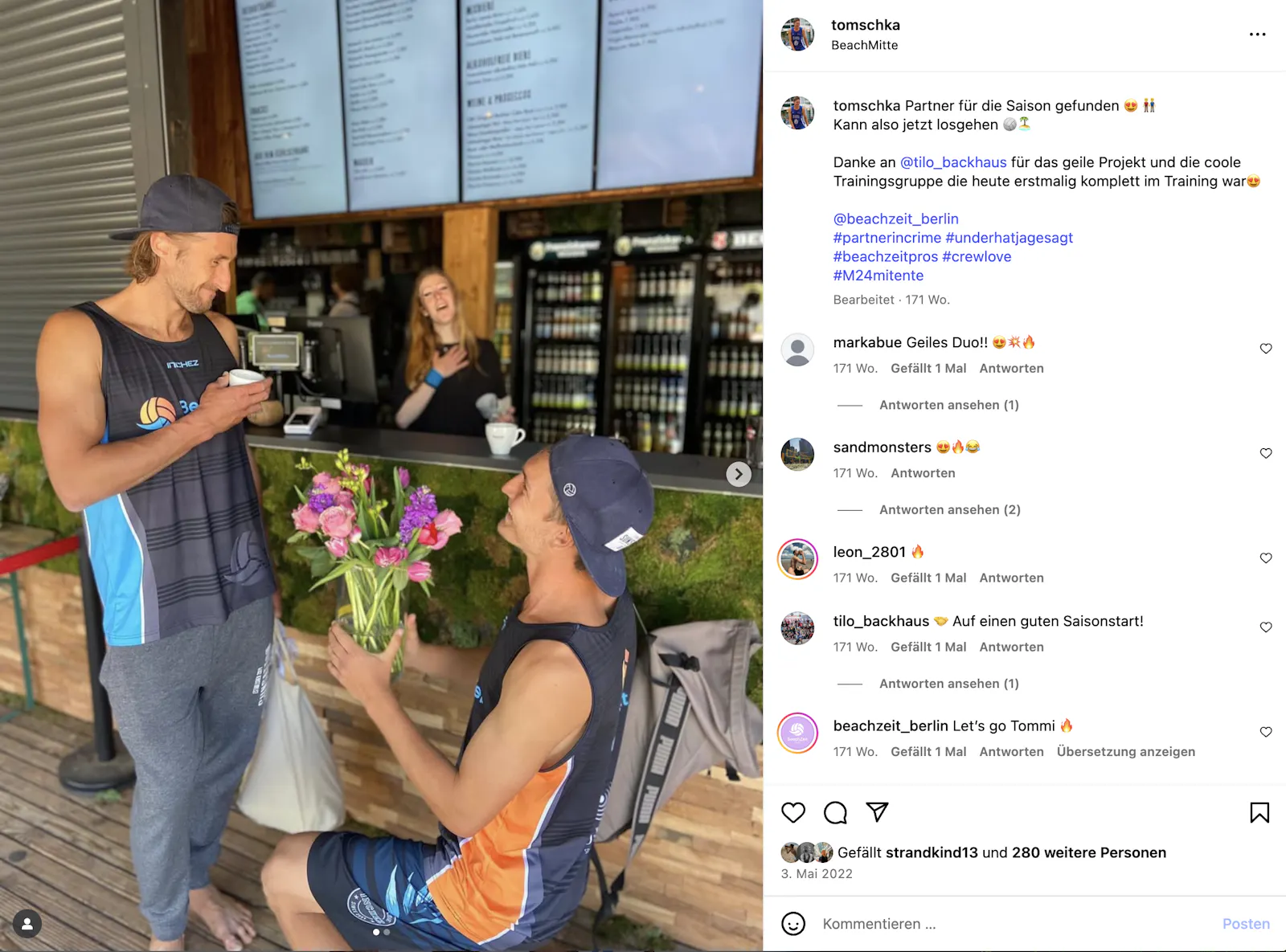Expand replies under tilo_backhaus comment

pos(948,684)
